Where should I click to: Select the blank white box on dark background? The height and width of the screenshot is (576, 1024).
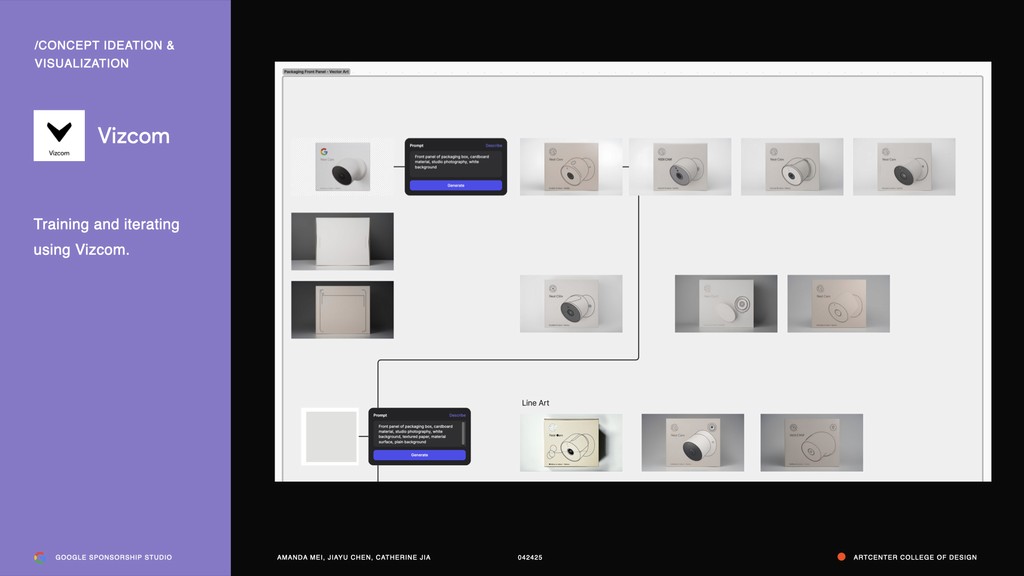pos(342,241)
